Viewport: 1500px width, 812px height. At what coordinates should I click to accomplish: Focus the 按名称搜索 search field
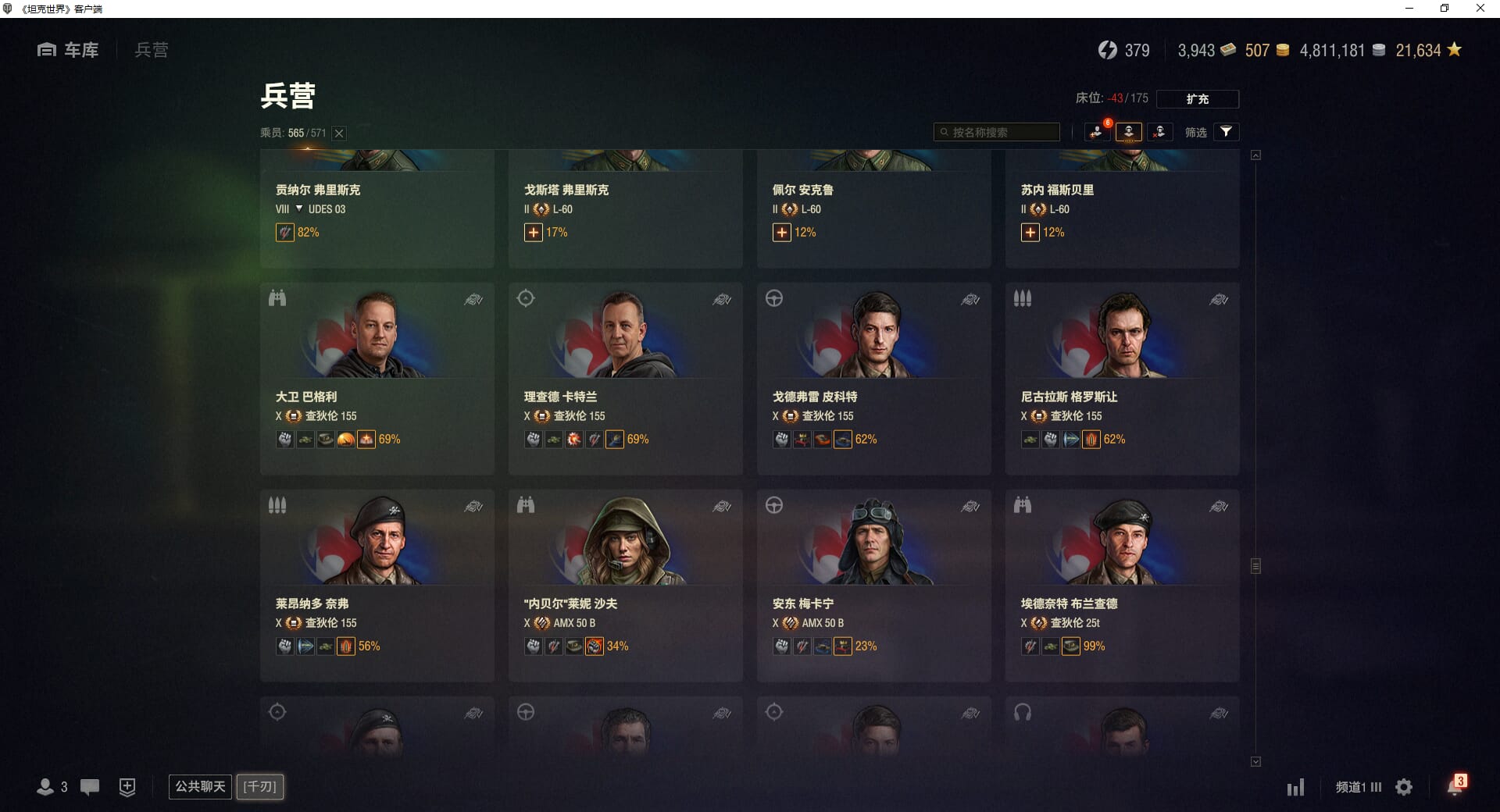[997, 133]
